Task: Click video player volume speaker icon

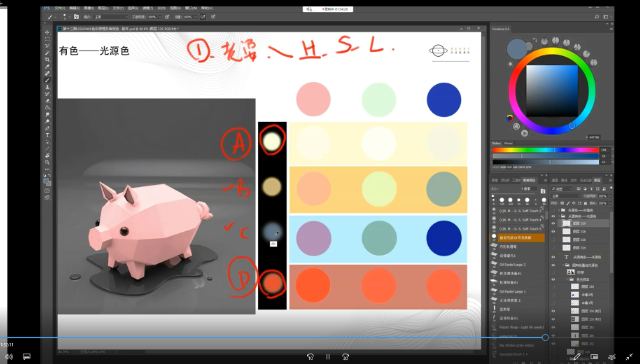Action: click(x=9, y=357)
